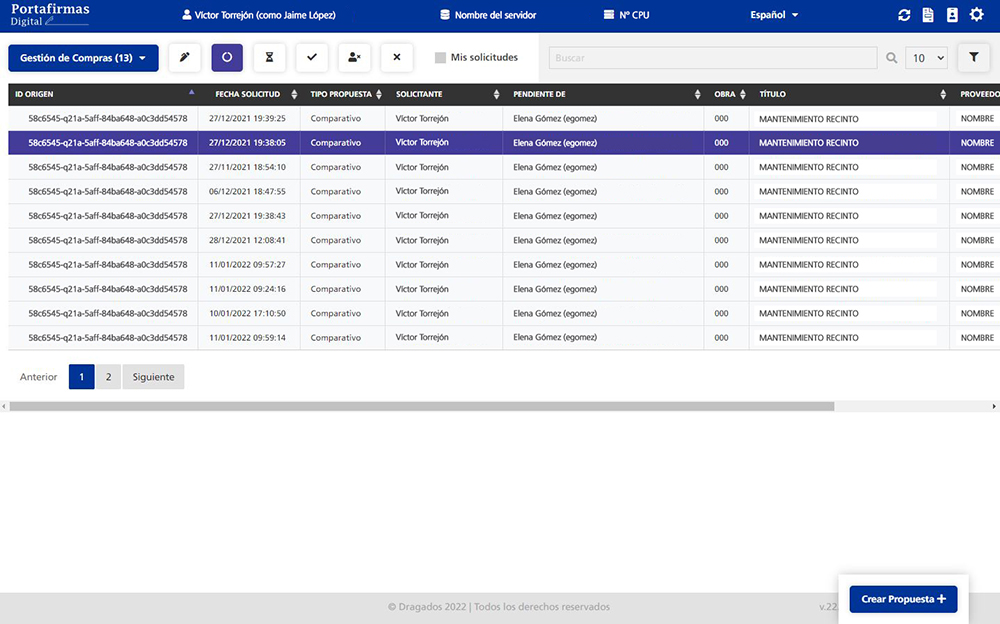
Task: Open the funnel filter options
Action: click(x=973, y=58)
